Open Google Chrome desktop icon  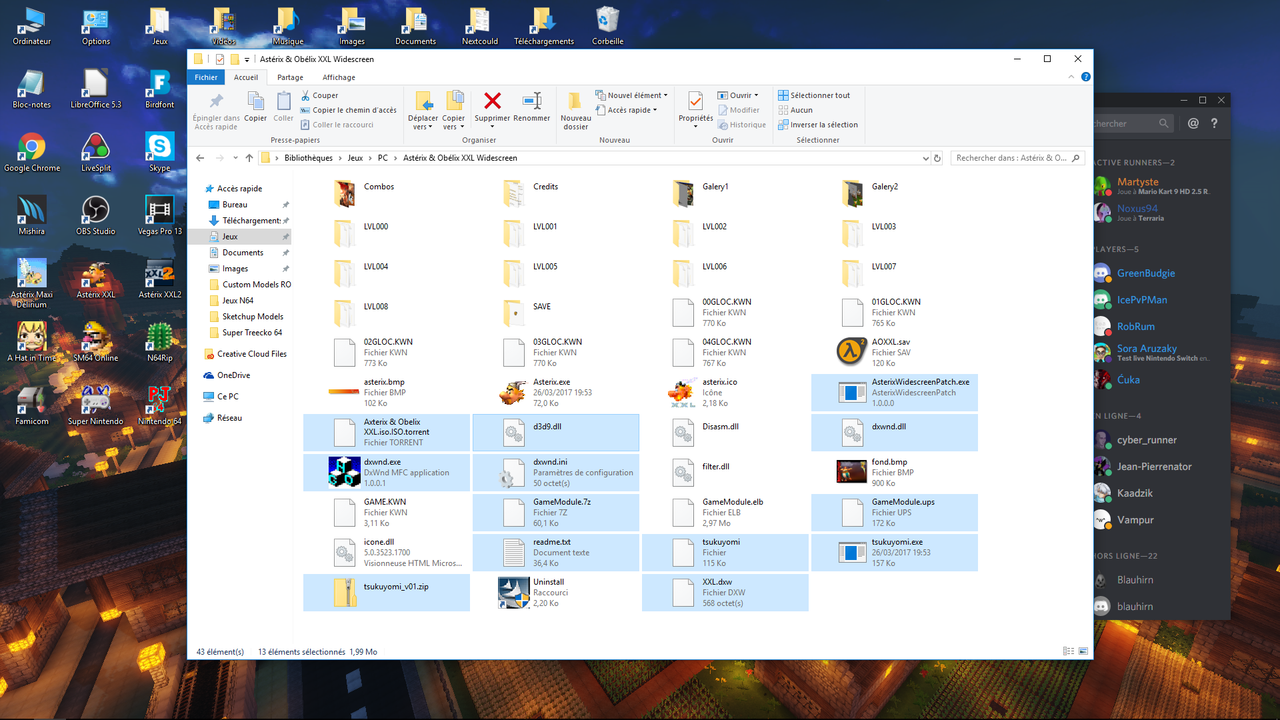click(32, 152)
